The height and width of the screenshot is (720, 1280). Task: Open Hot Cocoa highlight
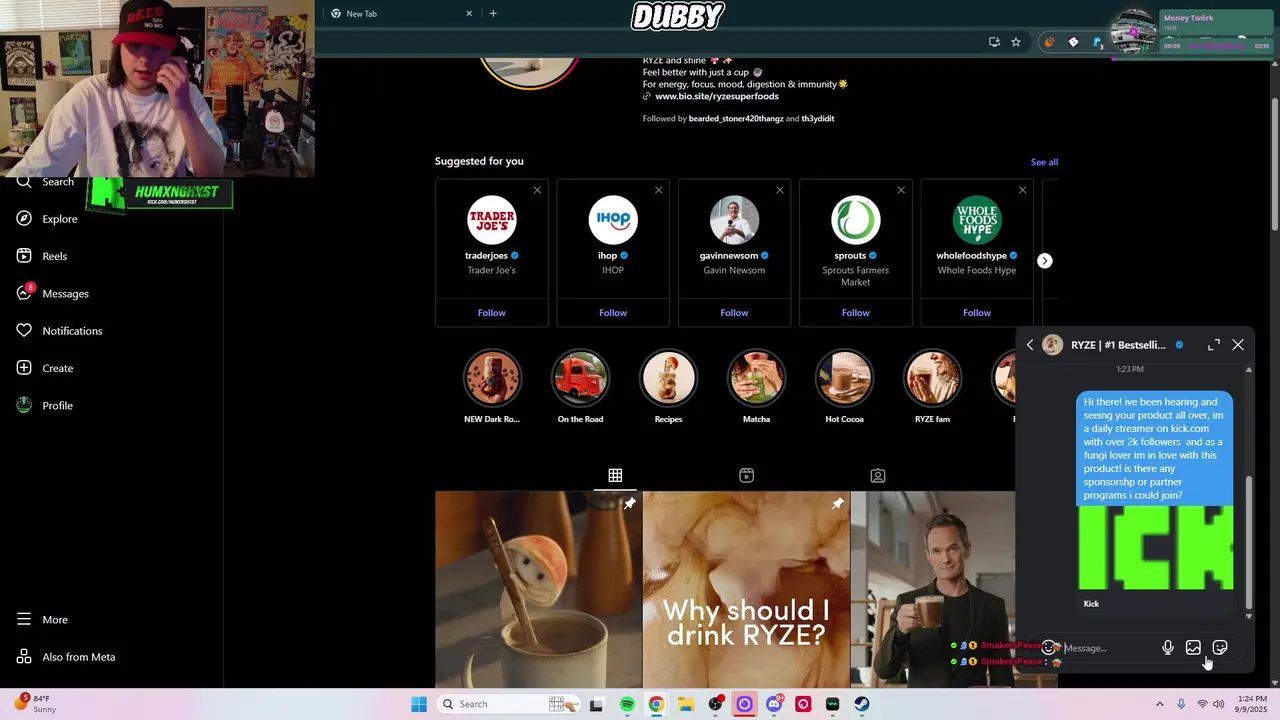[x=844, y=379]
